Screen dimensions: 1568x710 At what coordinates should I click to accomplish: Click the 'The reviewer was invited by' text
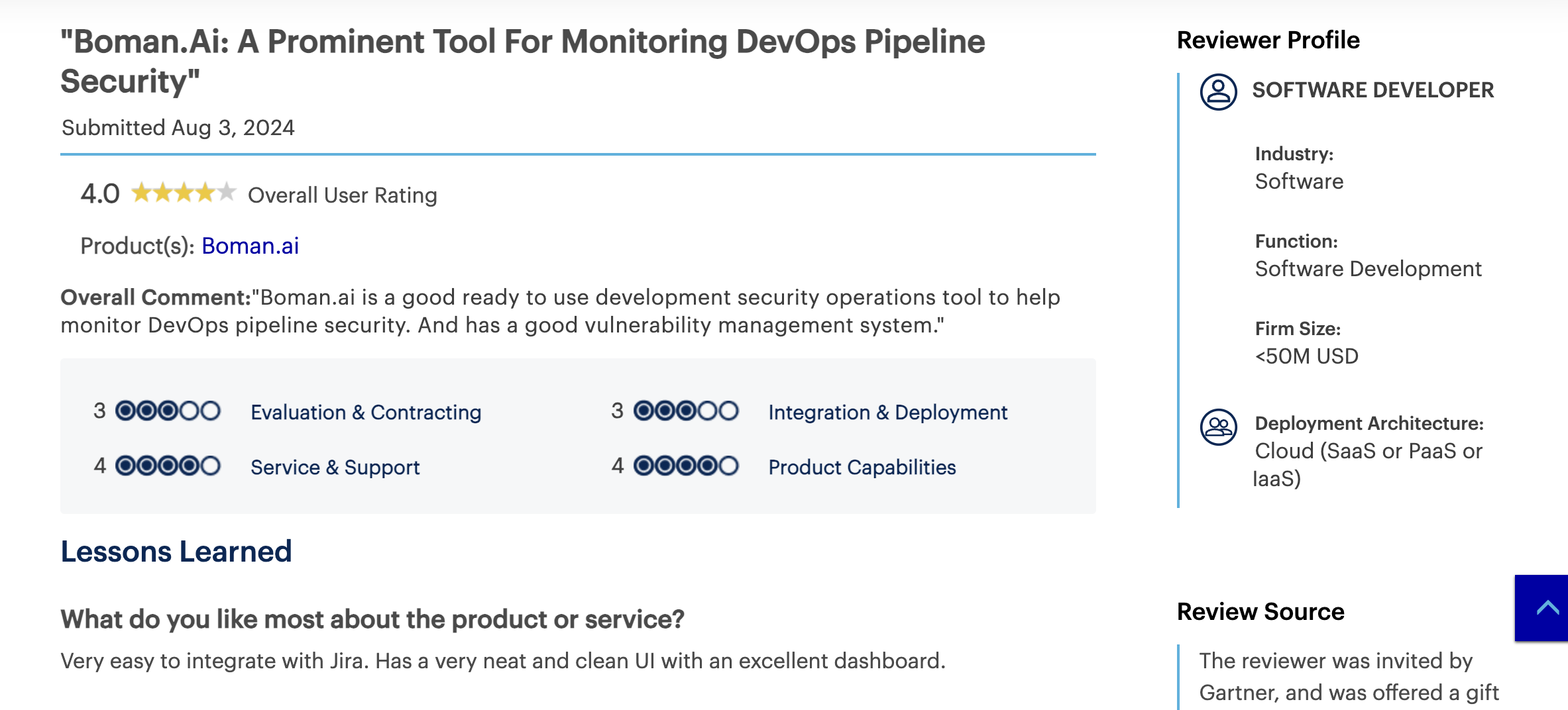point(1335,660)
